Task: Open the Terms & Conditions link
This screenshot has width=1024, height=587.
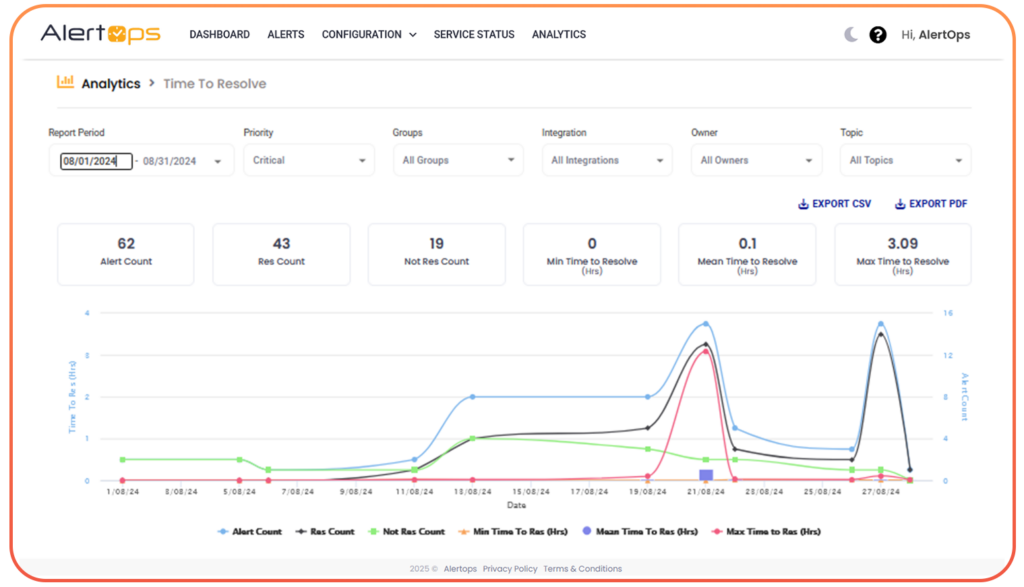Action: (x=581, y=568)
